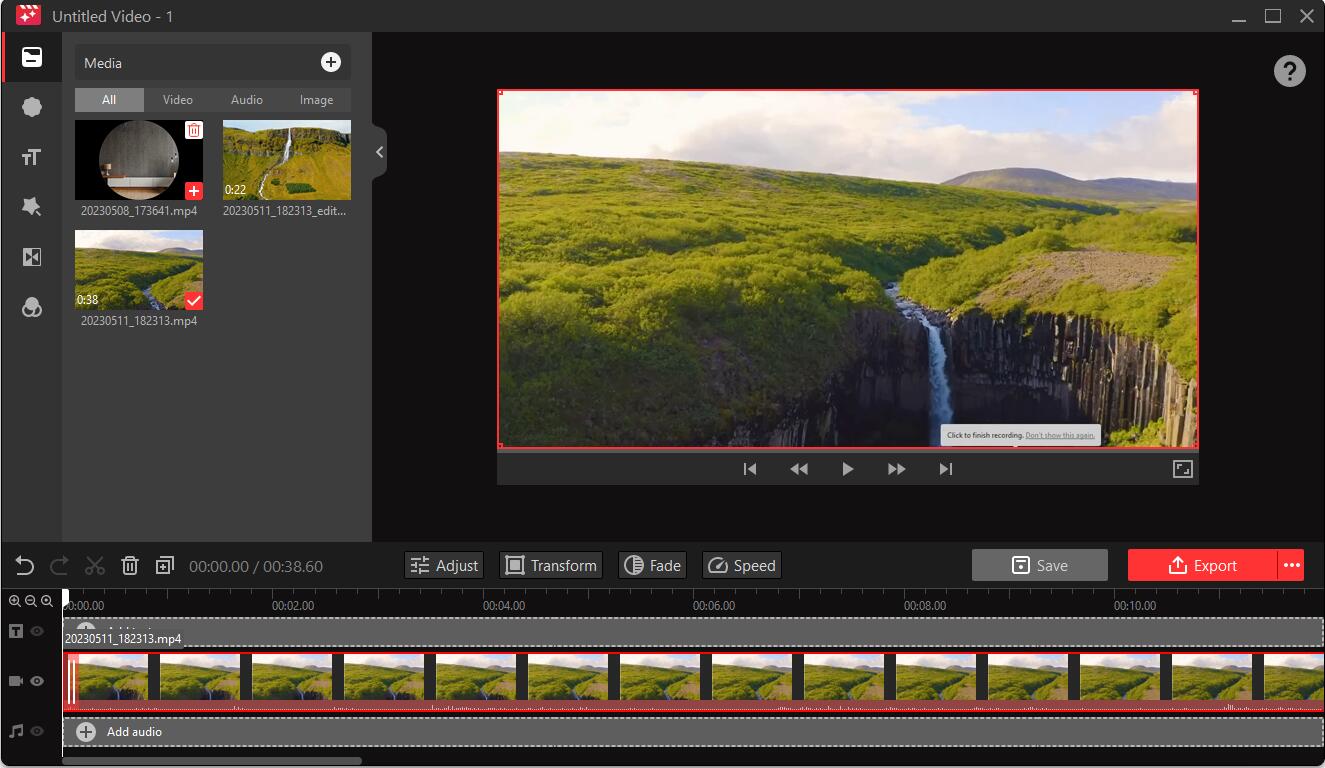This screenshot has width=1325, height=768.
Task: Add new media with the plus button
Action: point(331,62)
